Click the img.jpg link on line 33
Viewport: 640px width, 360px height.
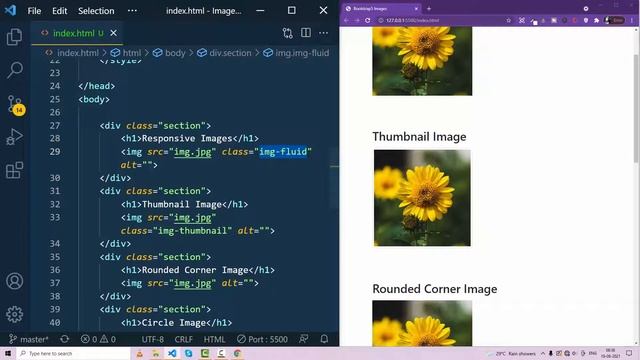[x=193, y=218]
